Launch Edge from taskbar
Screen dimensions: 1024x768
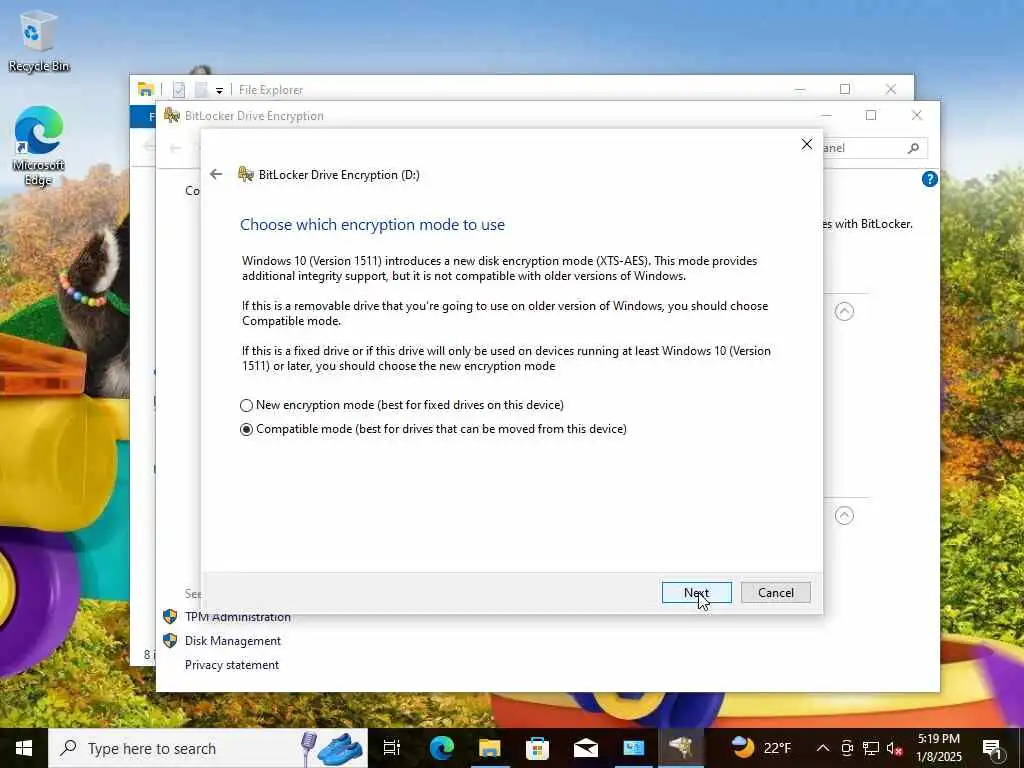pyautogui.click(x=441, y=748)
